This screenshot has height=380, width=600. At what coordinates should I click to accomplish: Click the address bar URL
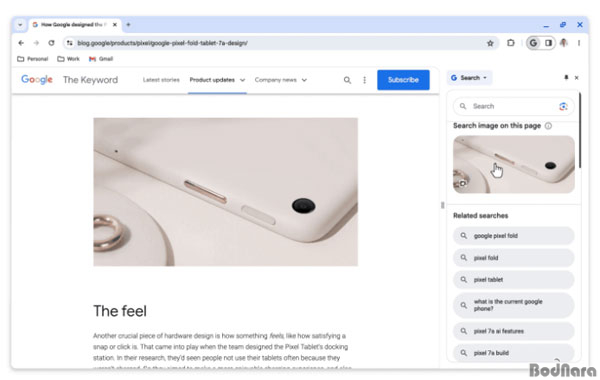pos(162,43)
